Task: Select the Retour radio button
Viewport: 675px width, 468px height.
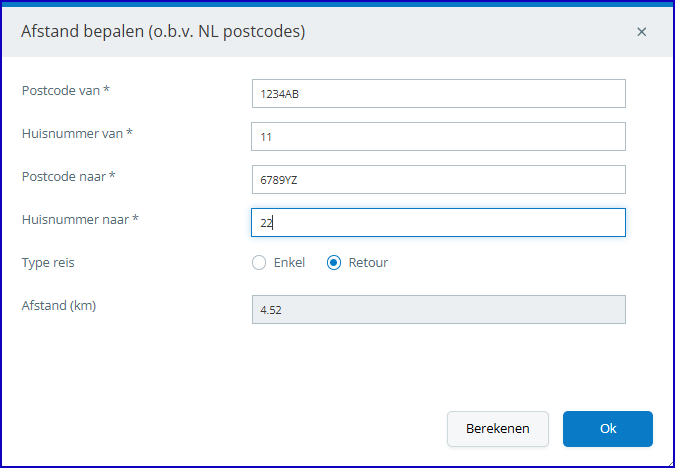Action: pos(334,263)
